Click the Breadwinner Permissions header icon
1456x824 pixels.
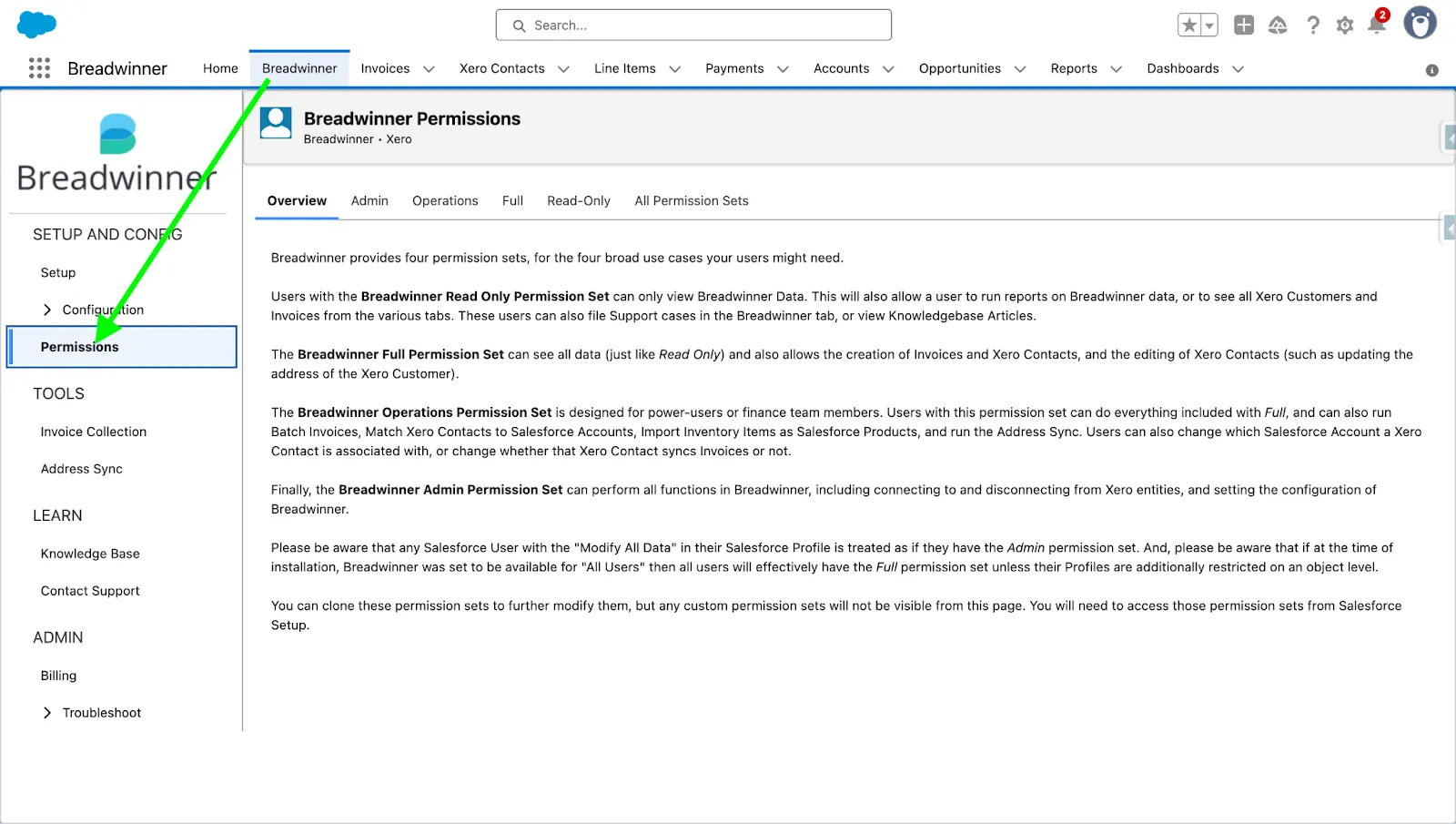pyautogui.click(x=276, y=123)
